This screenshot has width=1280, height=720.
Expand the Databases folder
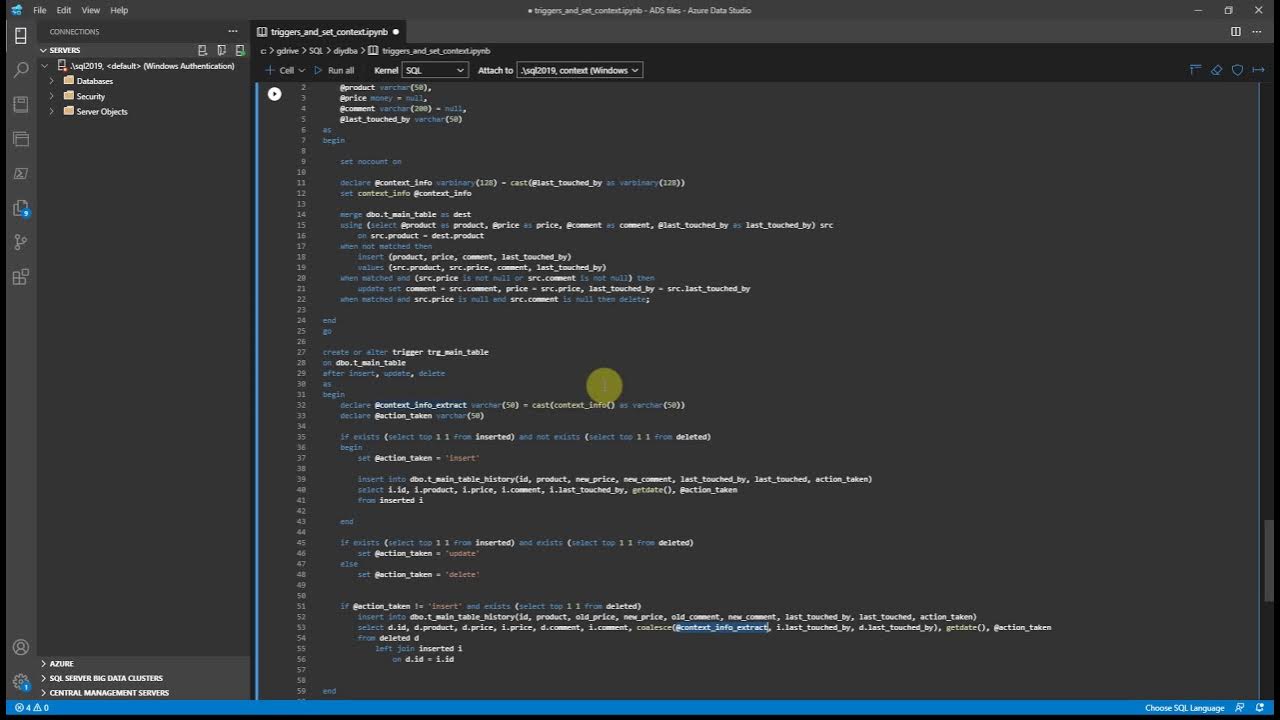pyautogui.click(x=52, y=81)
